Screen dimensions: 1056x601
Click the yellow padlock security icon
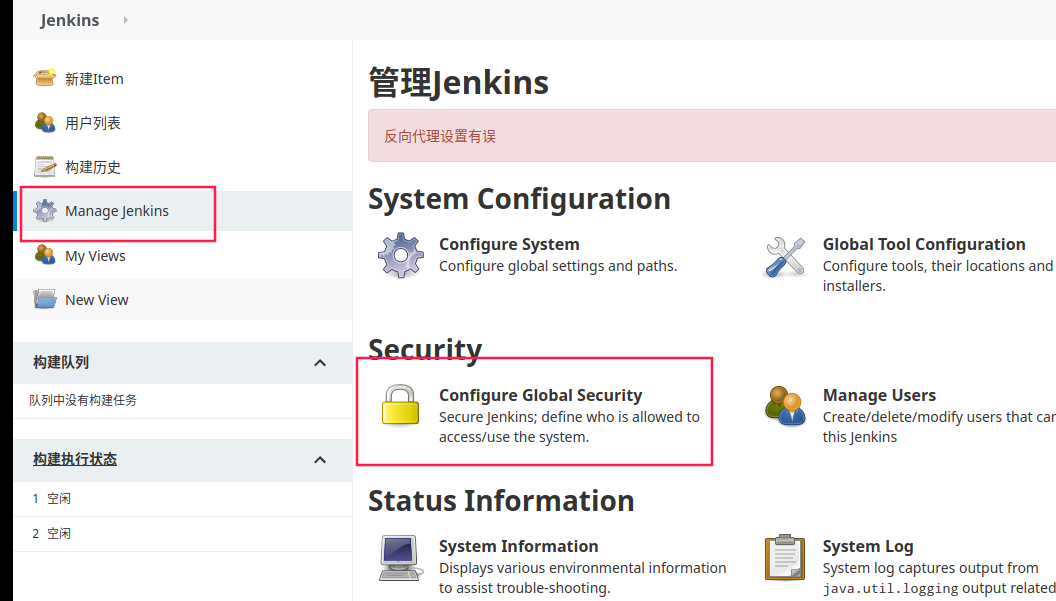(400, 406)
